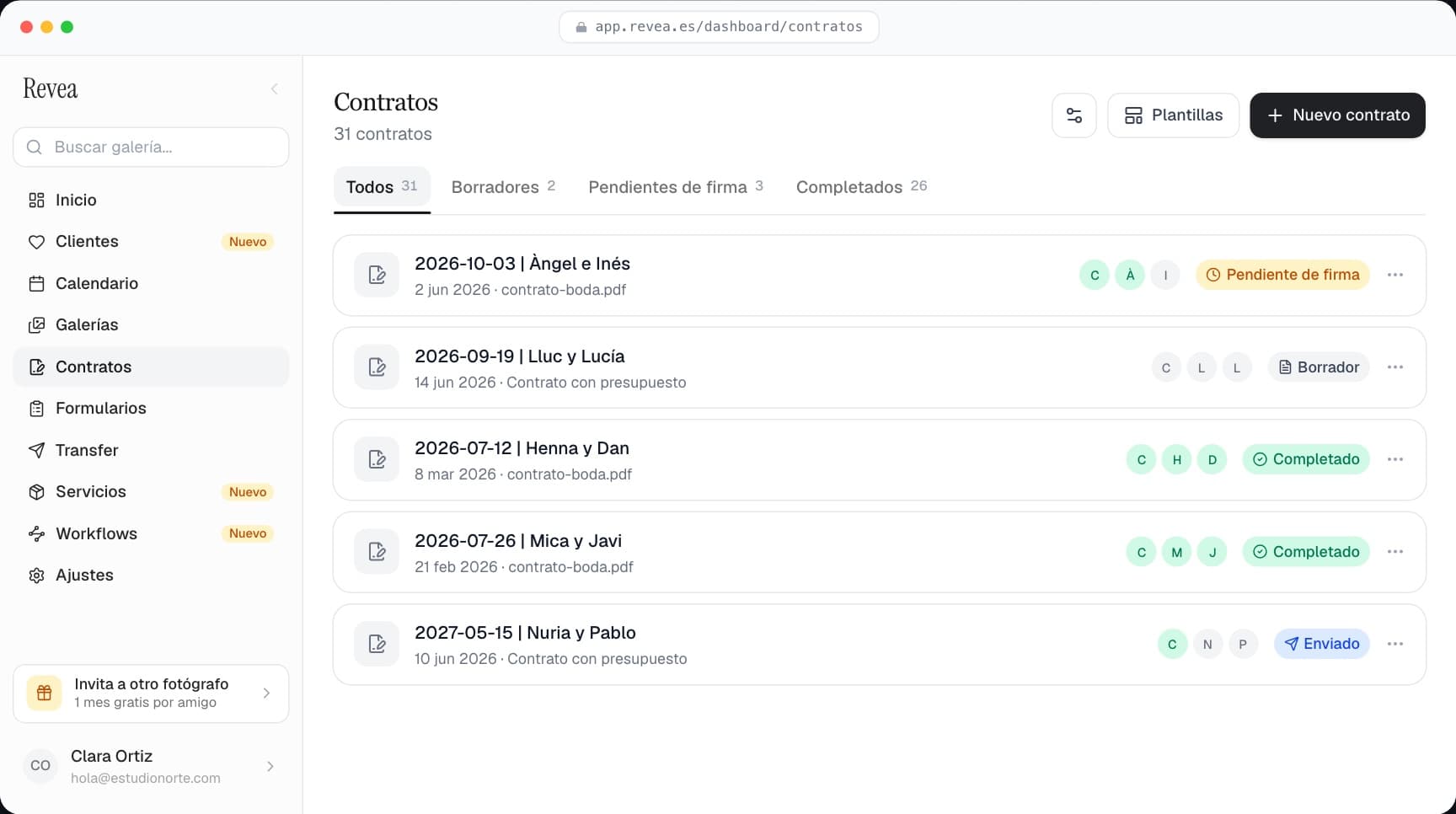This screenshot has height=814, width=1456.
Task: Open Clientes in the sidebar
Action: 151,242
